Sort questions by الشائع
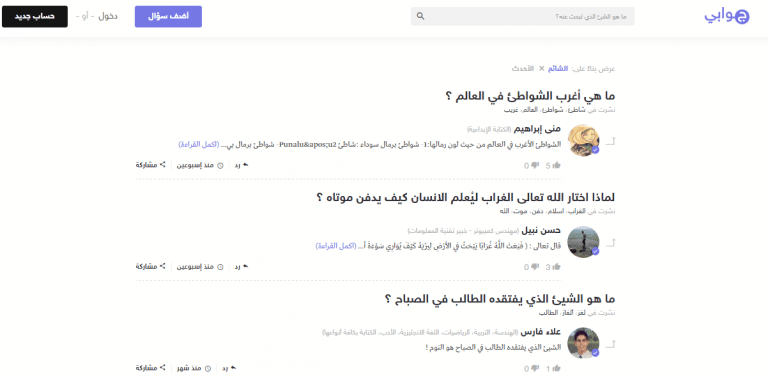The height and width of the screenshot is (376, 768). pyautogui.click(x=558, y=69)
